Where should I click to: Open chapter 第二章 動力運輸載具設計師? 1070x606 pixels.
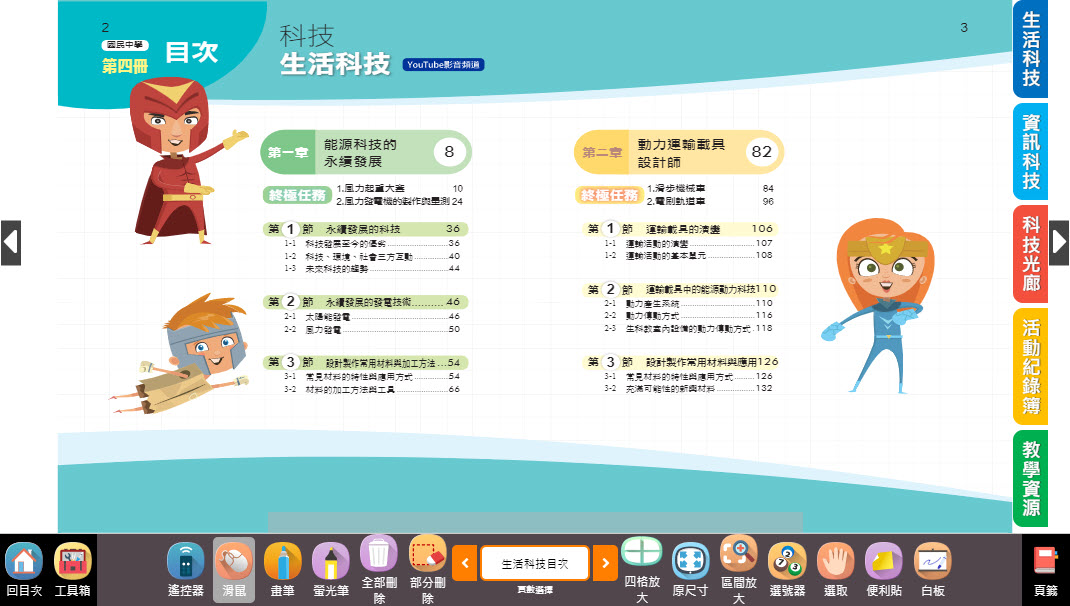(x=679, y=152)
